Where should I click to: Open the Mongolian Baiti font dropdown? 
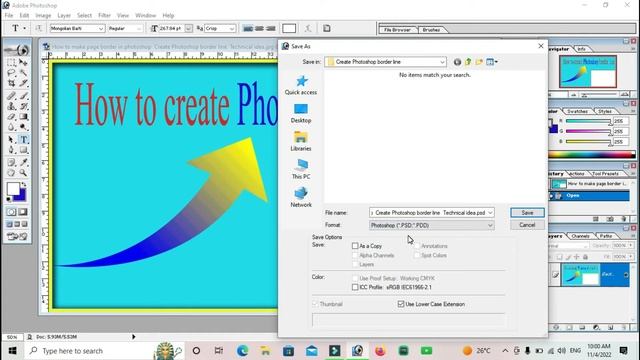[100, 29]
